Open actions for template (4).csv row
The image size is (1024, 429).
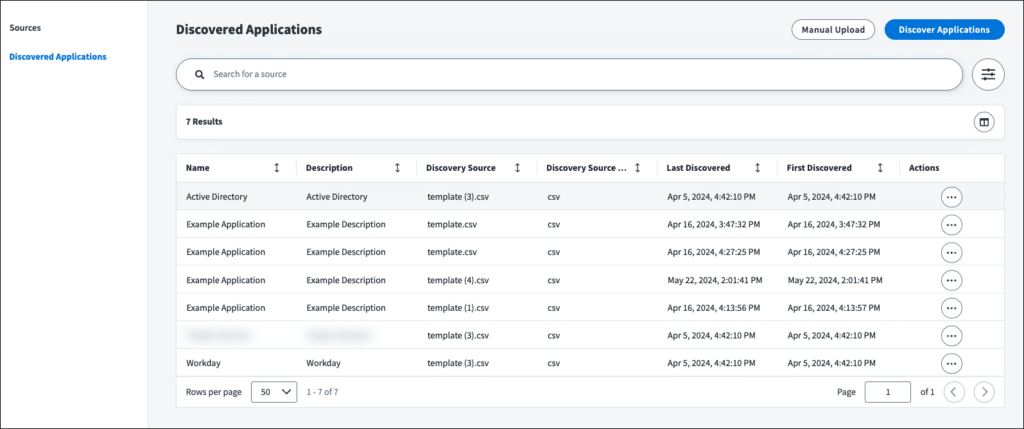click(951, 280)
